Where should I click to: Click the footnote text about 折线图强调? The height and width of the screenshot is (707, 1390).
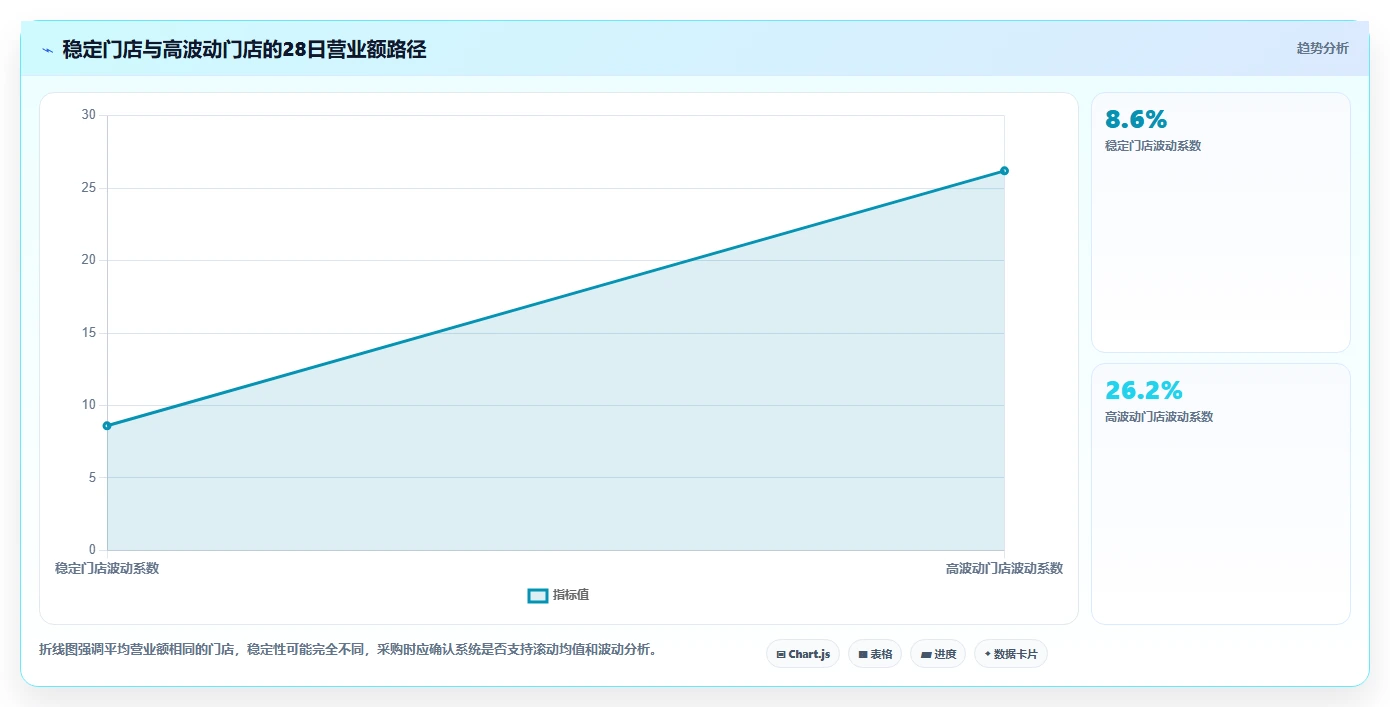tap(348, 650)
